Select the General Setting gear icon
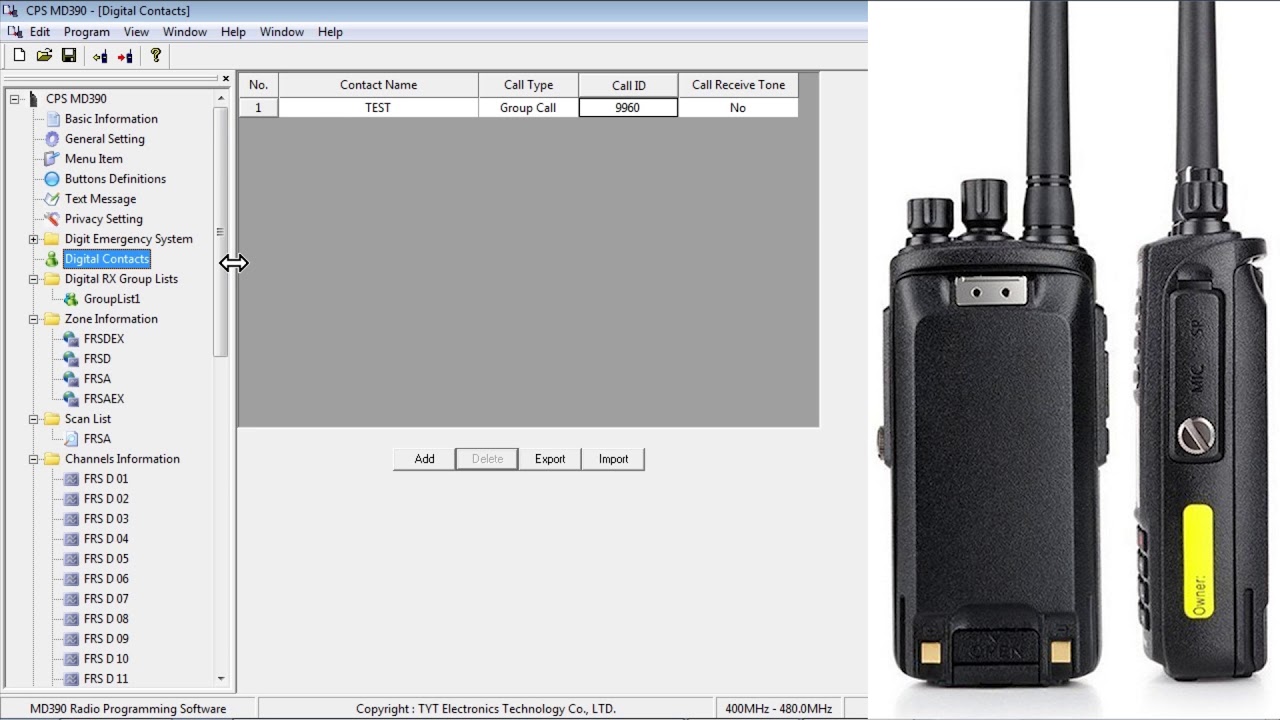 coord(52,139)
